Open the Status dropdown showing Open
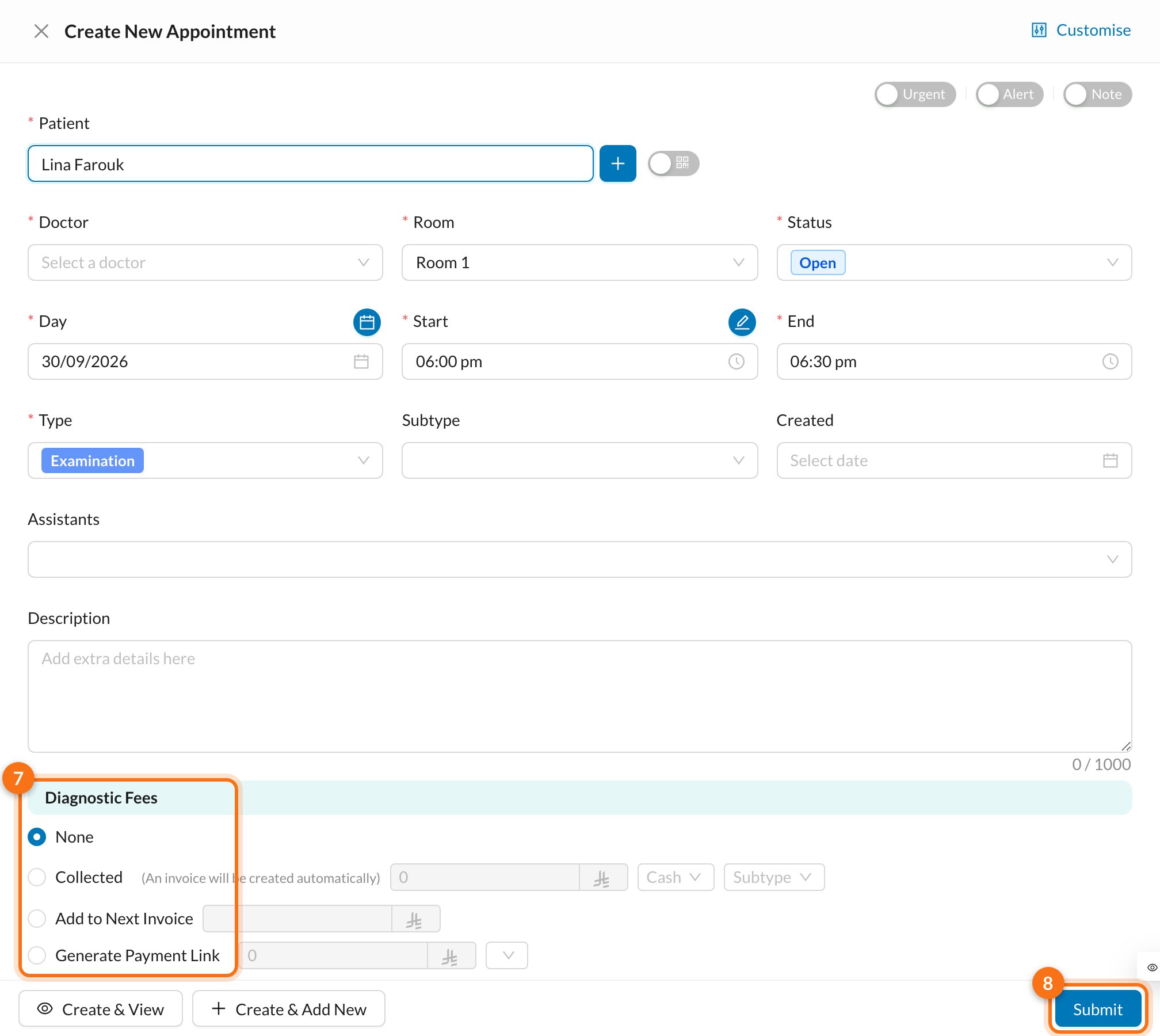This screenshot has width=1160, height=1036. pyautogui.click(x=954, y=262)
